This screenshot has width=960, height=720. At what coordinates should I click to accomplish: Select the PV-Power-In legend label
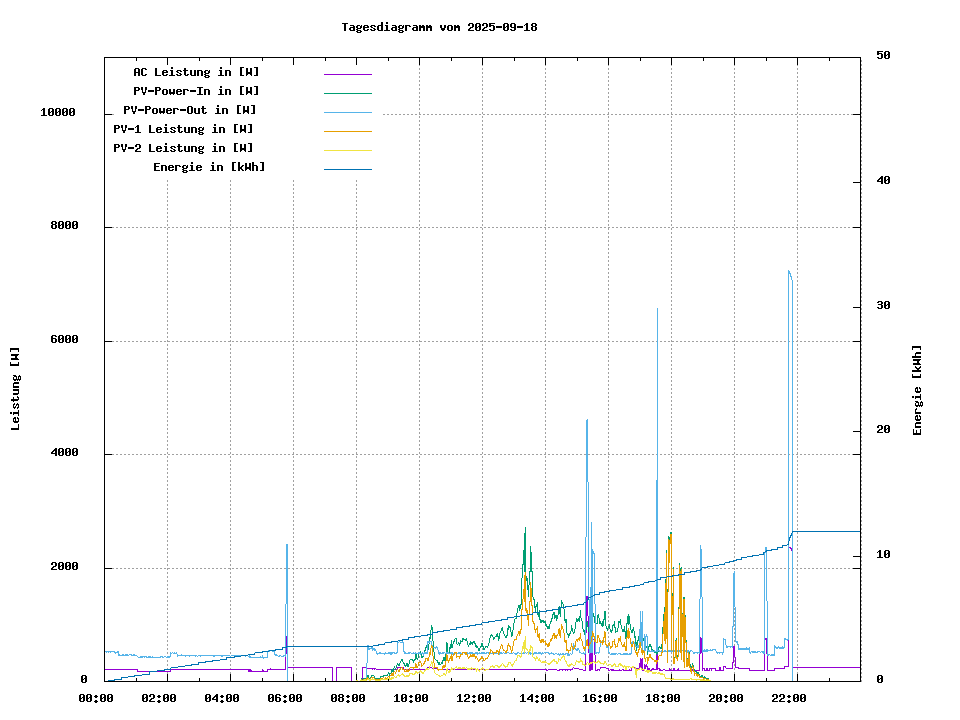pos(196,91)
